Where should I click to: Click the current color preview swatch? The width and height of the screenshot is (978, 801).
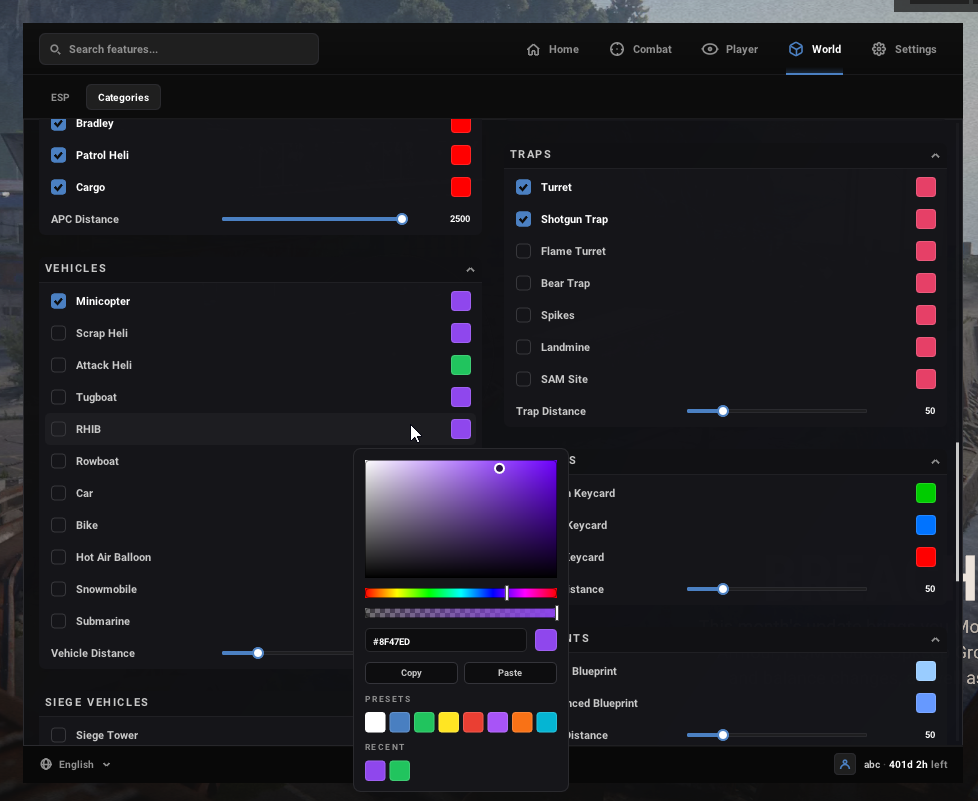(x=546, y=640)
